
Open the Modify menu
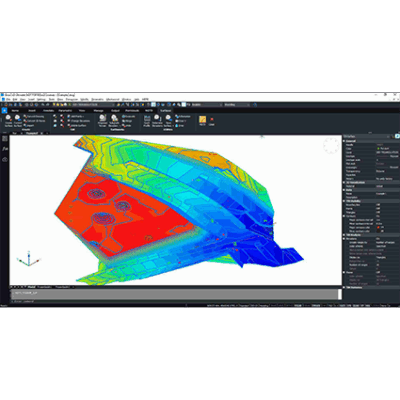coord(85,99)
